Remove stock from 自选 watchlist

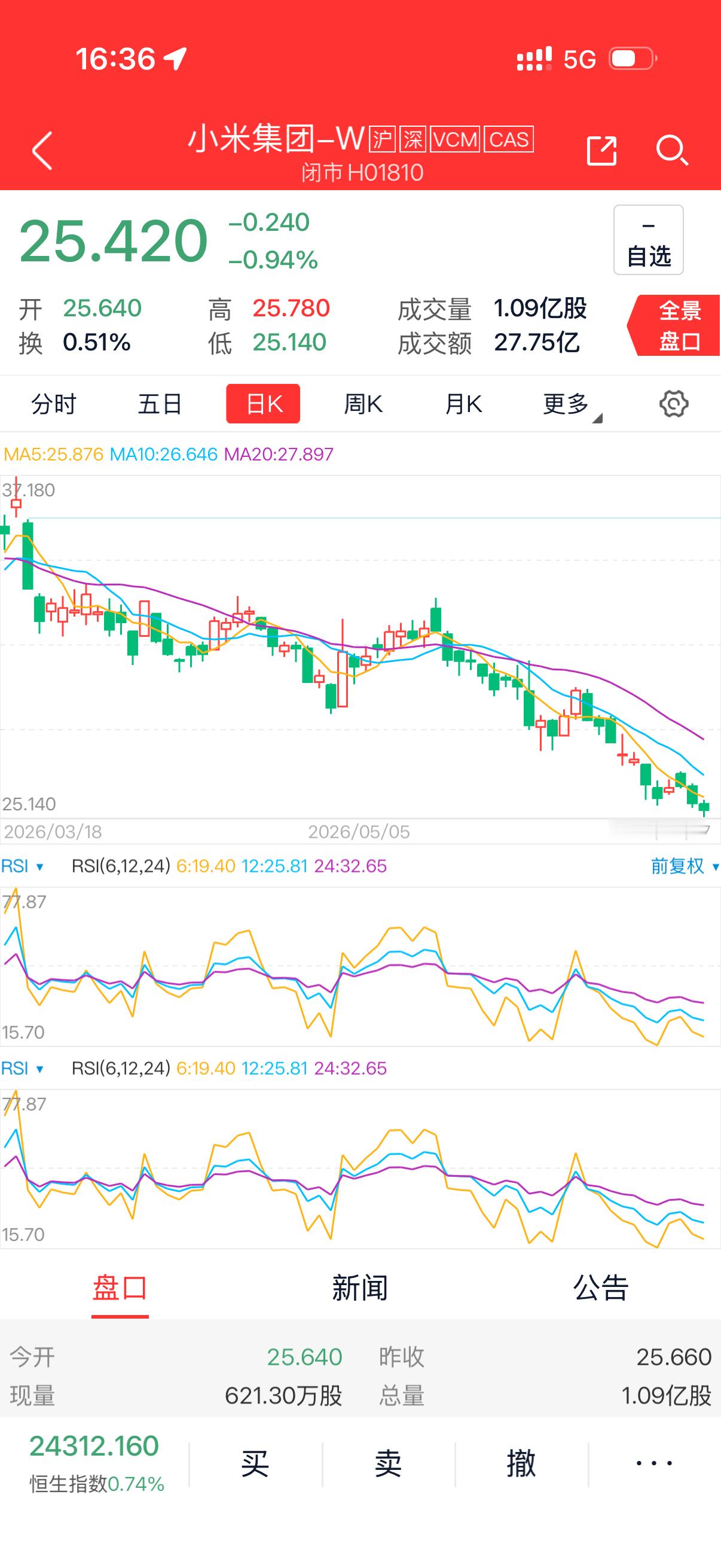tap(649, 240)
